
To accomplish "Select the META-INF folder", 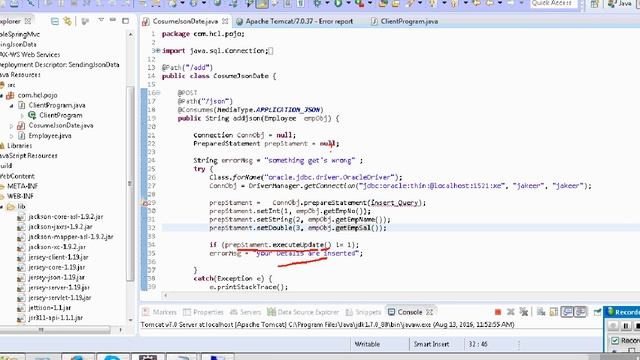I will (x=22, y=187).
